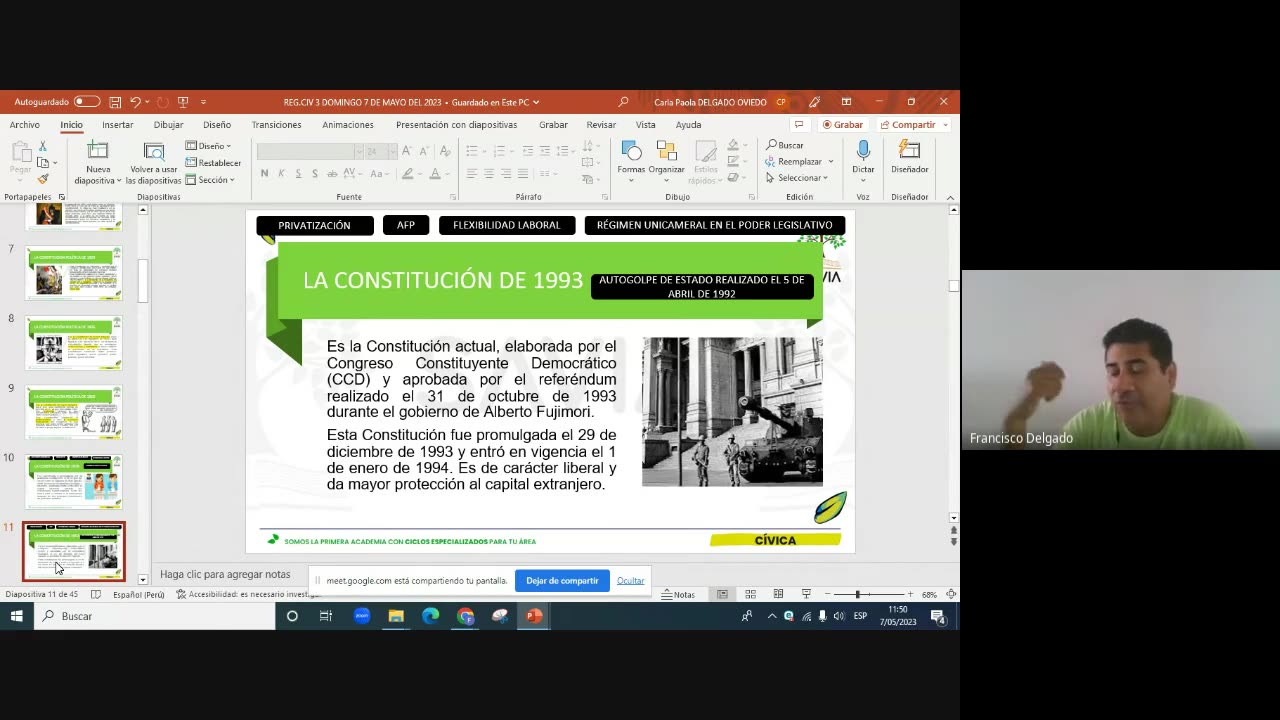
Task: Collapse the ribbon with the chevron arrow
Action: [x=950, y=197]
